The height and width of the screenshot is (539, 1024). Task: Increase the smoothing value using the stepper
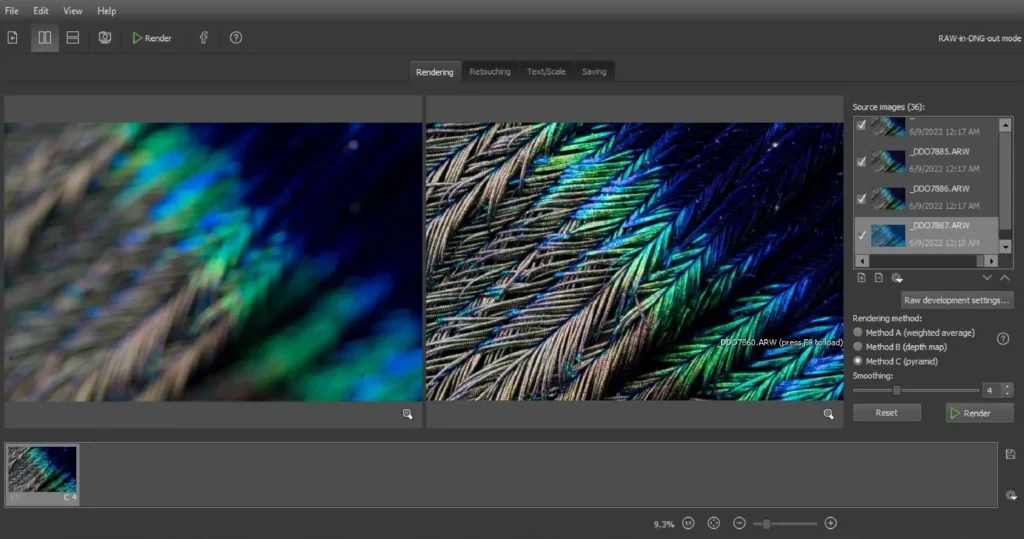(1007, 387)
